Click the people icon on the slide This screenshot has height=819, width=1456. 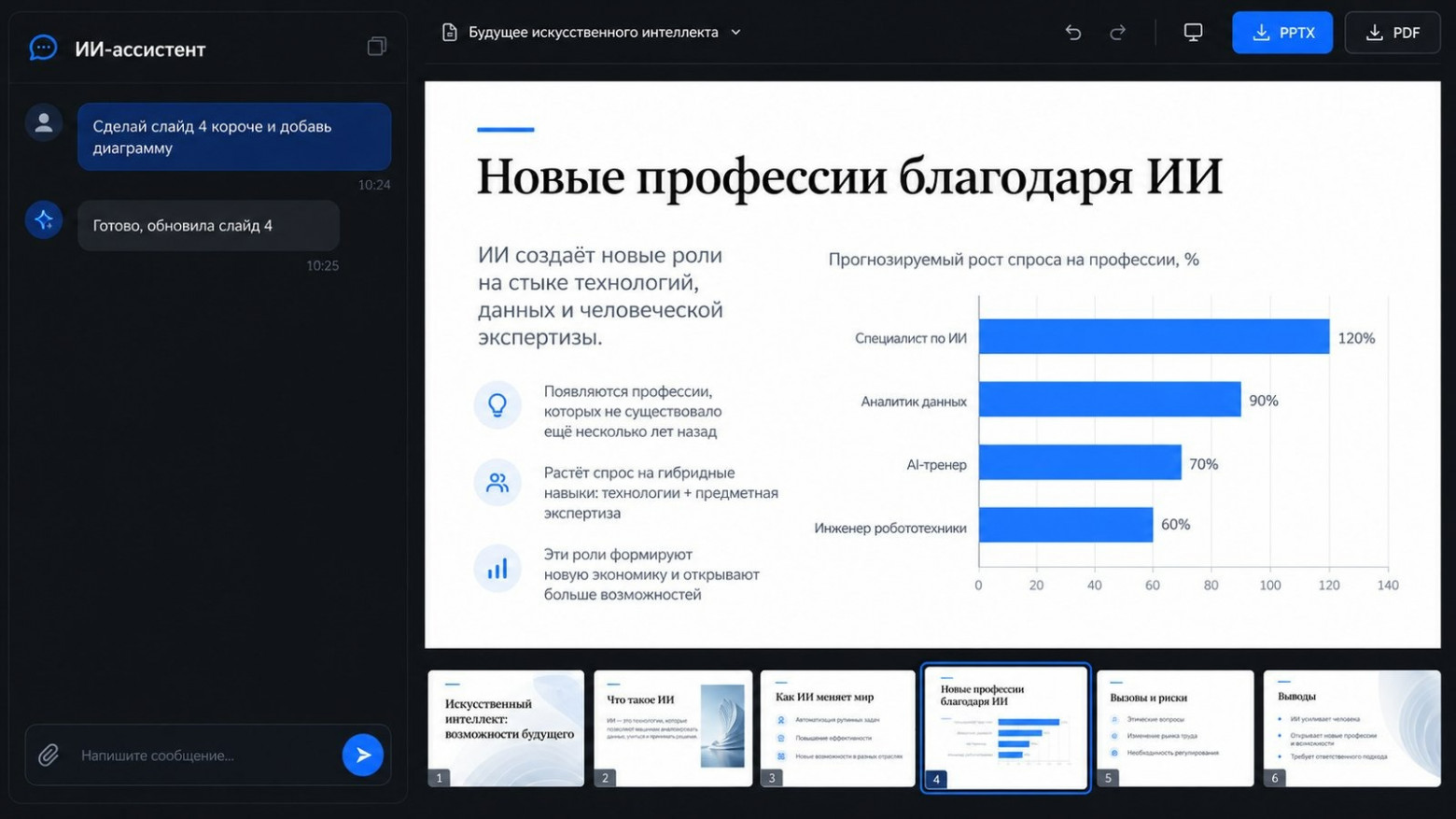[x=497, y=483]
